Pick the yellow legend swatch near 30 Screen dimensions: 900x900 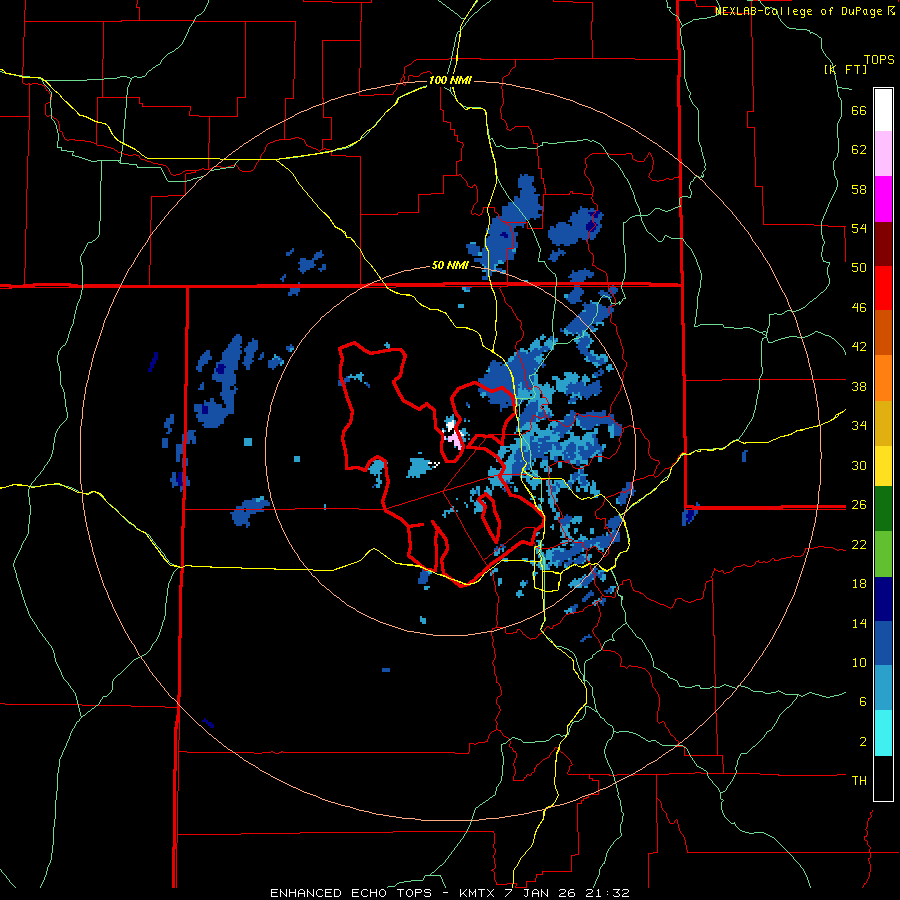pos(883,466)
